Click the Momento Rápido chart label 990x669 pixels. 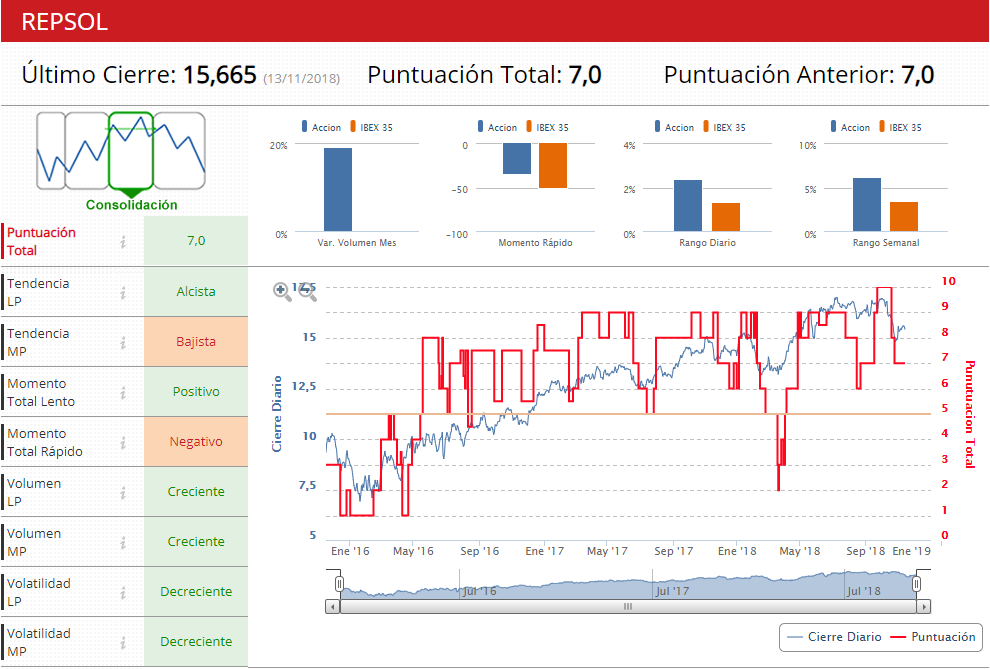pos(535,243)
